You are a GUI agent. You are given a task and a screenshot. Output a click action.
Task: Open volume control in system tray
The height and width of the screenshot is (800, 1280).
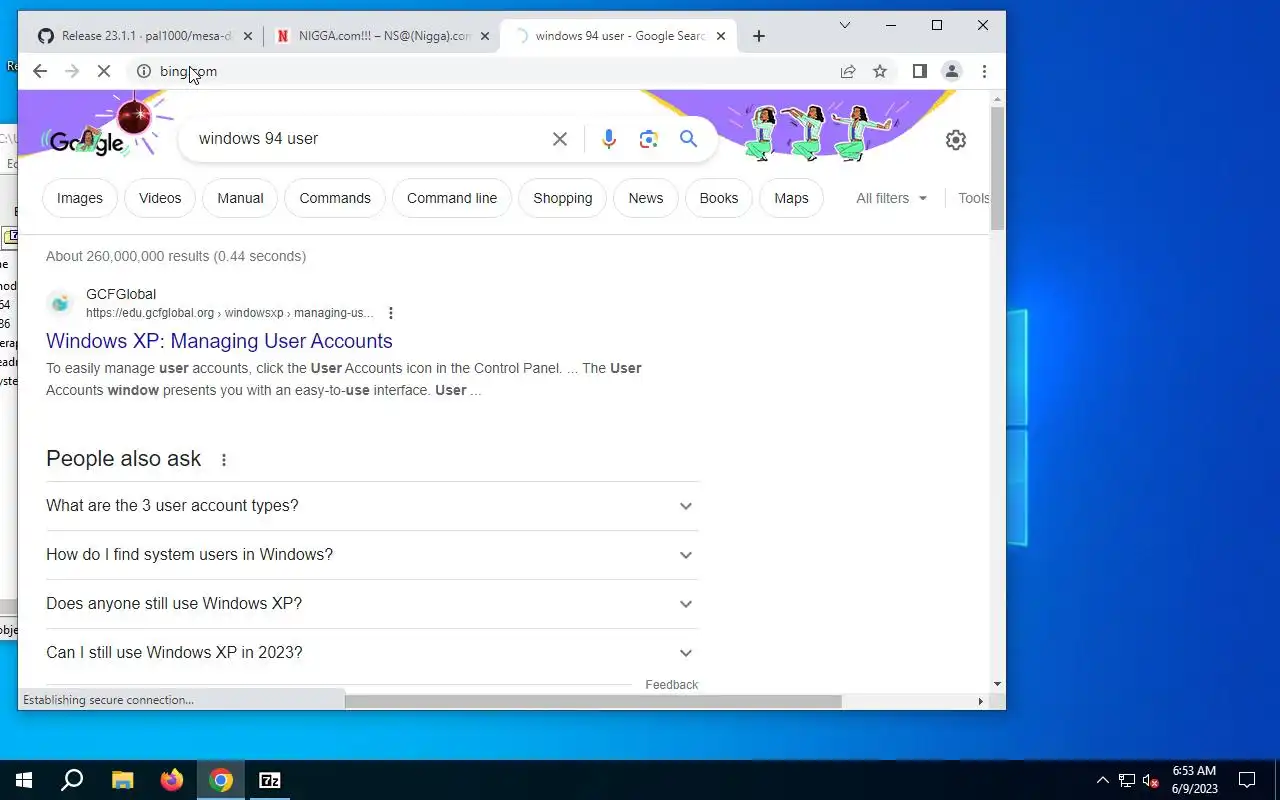1150,780
